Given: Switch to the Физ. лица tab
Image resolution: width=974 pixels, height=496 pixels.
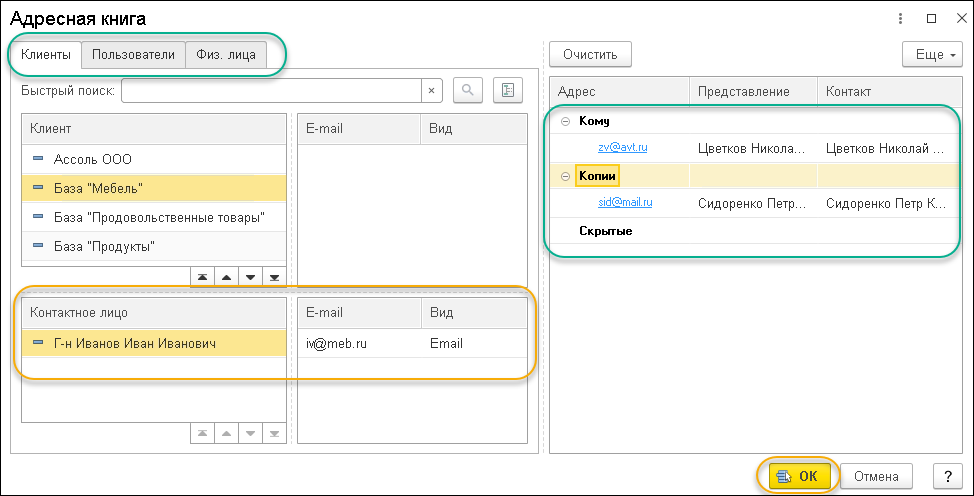Looking at the screenshot, I should [x=227, y=54].
